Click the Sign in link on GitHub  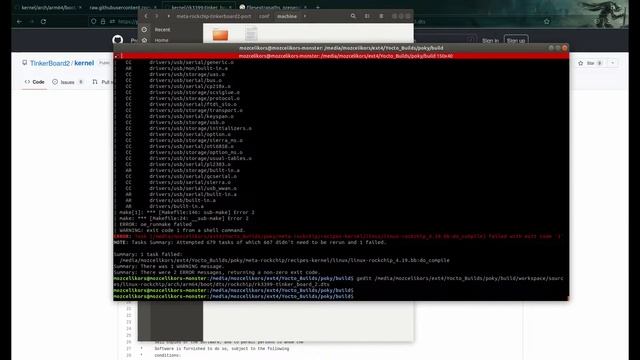pyautogui.click(x=490, y=40)
